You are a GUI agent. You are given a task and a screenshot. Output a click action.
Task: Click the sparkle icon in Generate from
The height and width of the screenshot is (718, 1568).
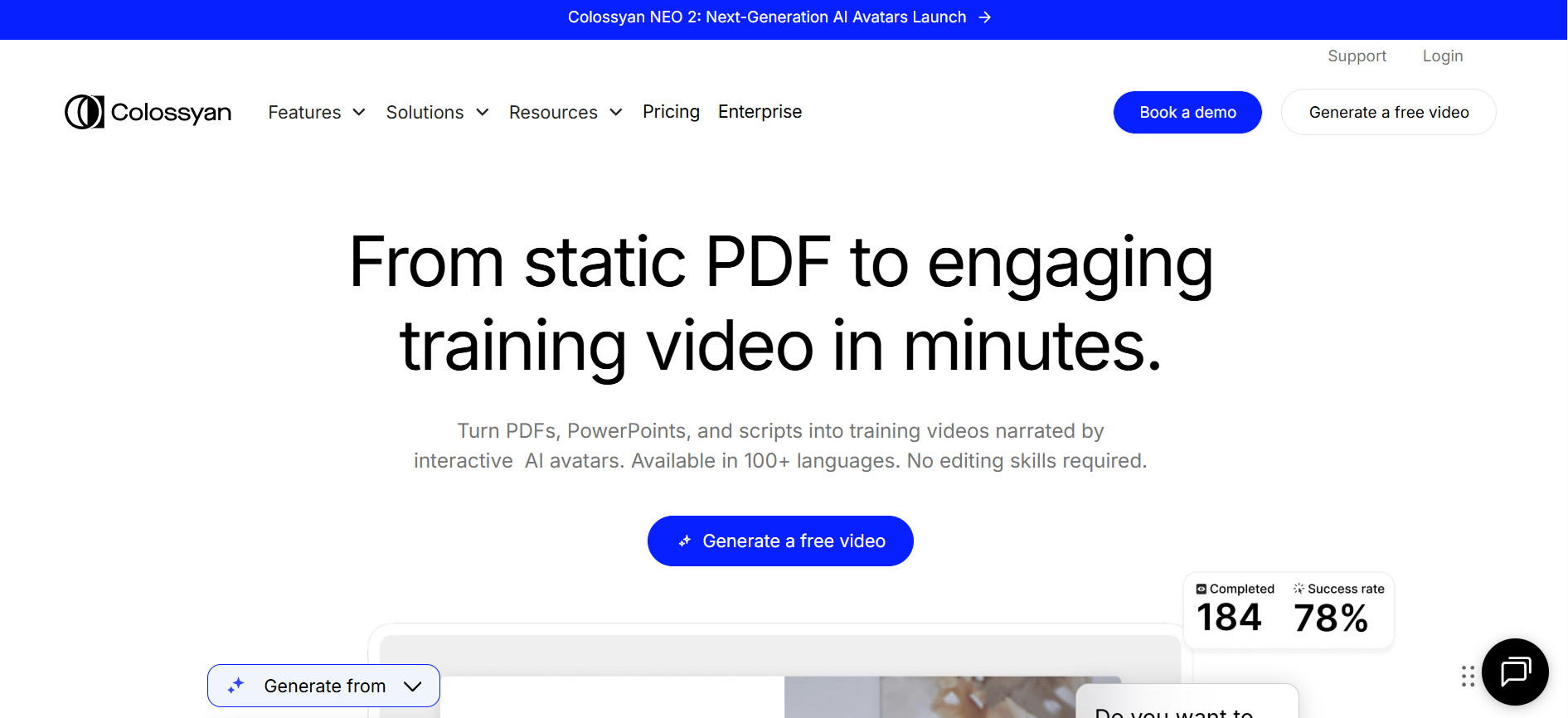[x=236, y=686]
